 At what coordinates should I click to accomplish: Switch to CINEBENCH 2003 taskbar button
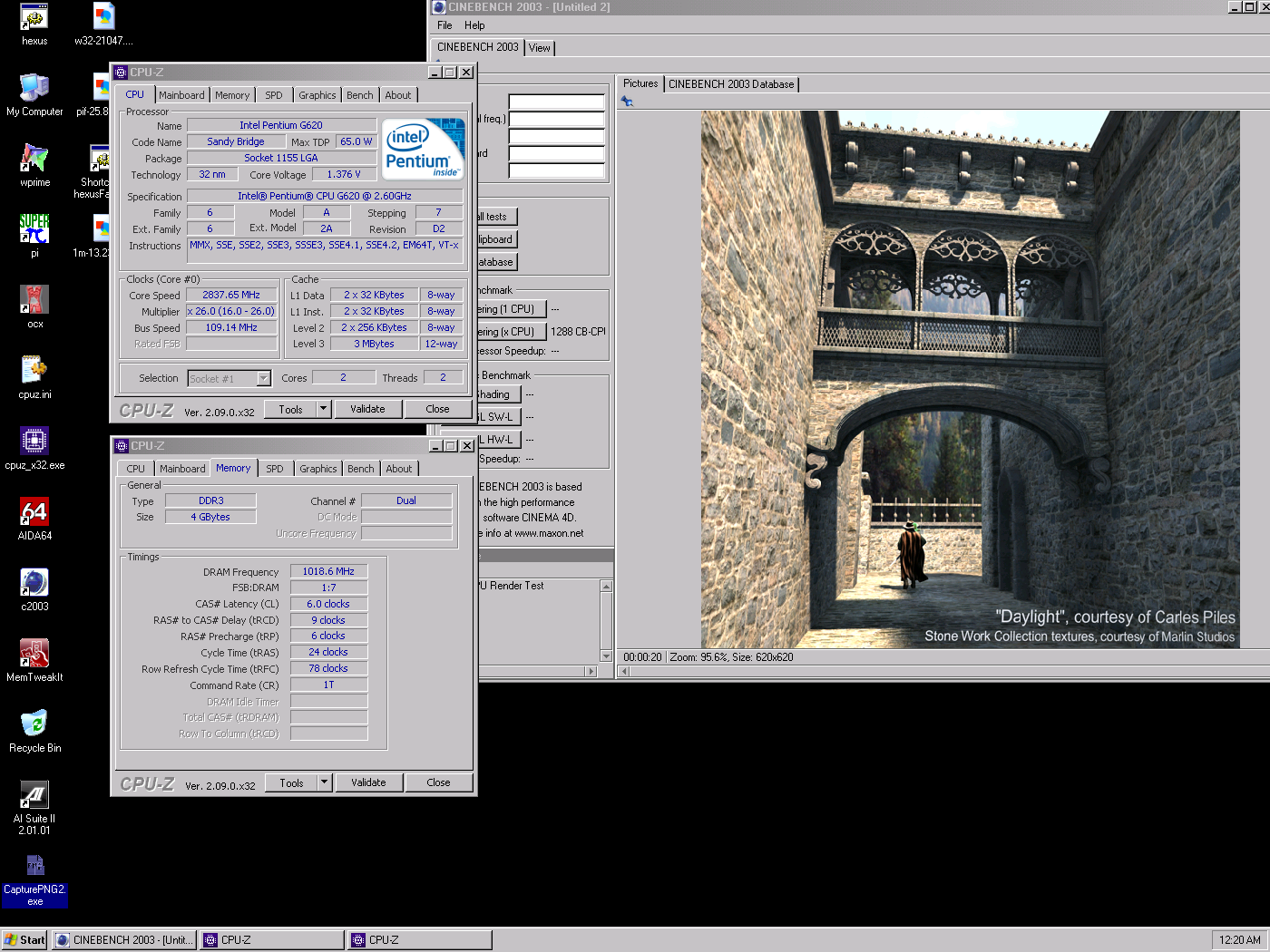[x=124, y=940]
